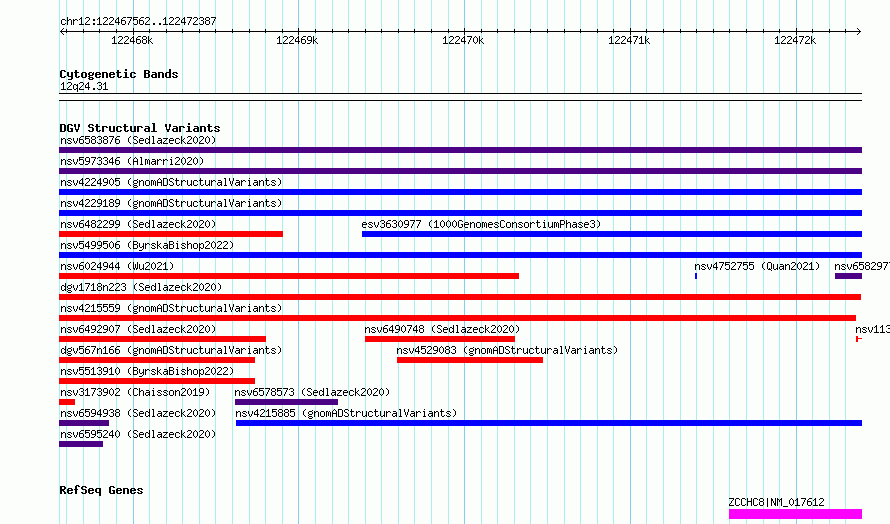Image resolution: width=890 pixels, height=524 pixels.
Task: Click the RefSeq Genes track title
Action: [101, 491]
